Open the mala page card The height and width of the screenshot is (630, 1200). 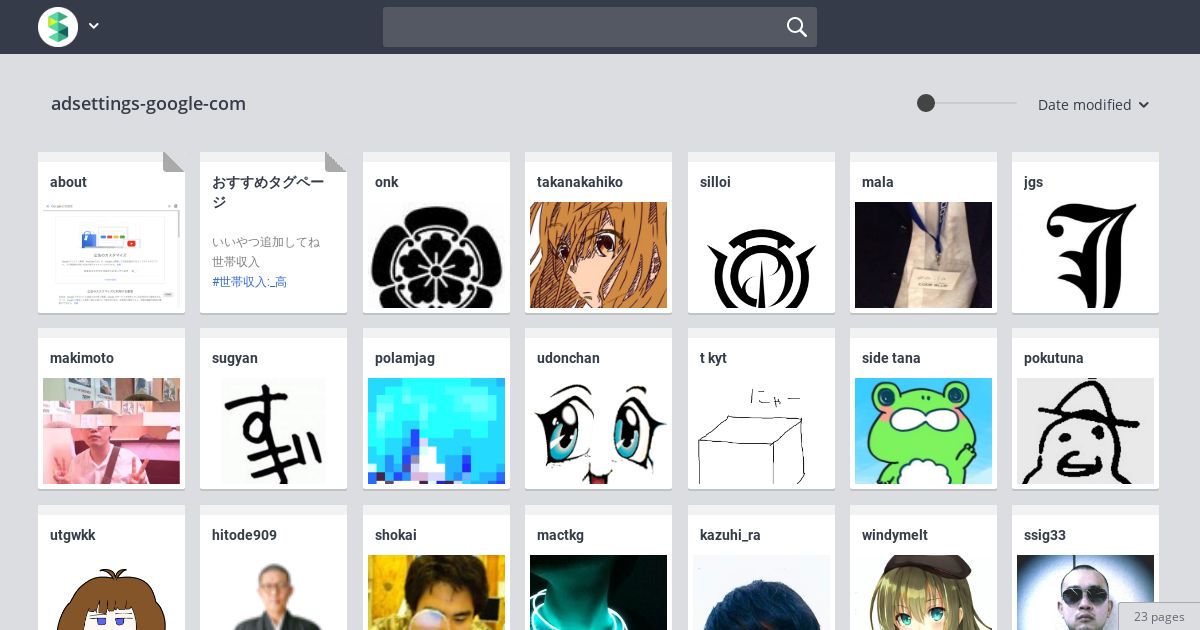(x=923, y=232)
